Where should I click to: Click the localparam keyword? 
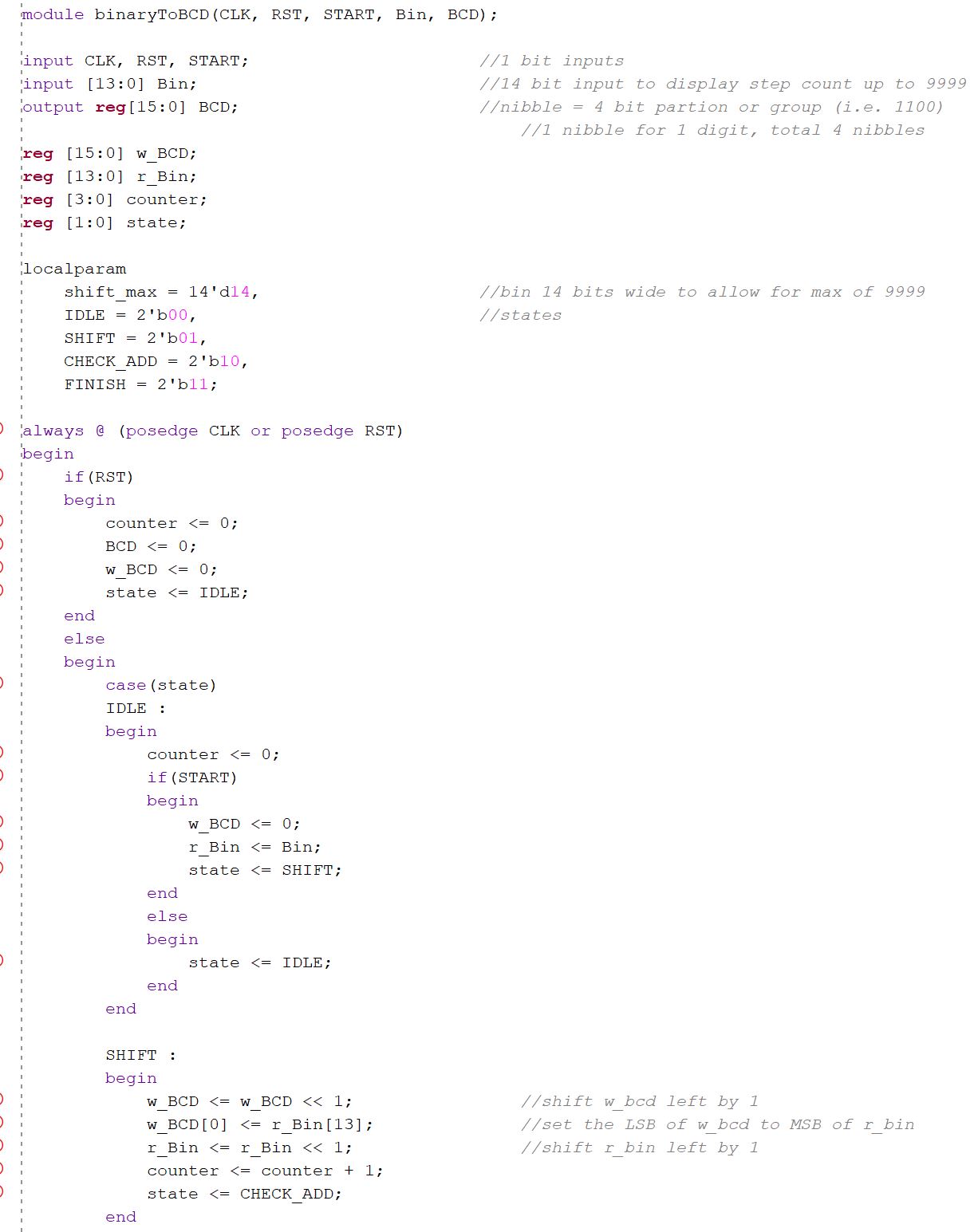click(74, 269)
